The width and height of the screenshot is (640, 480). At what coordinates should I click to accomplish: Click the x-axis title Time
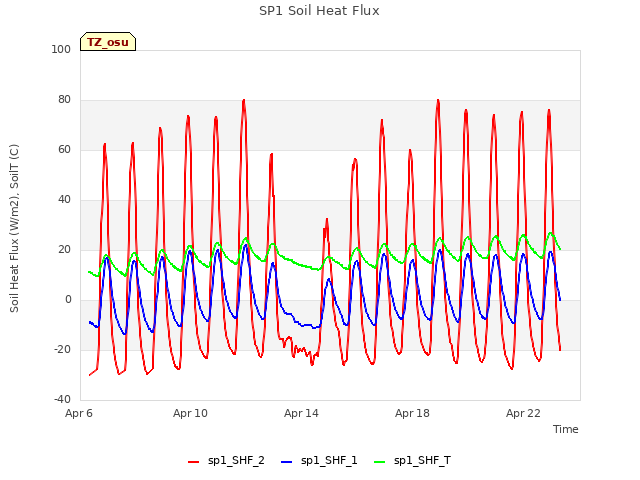click(x=566, y=429)
